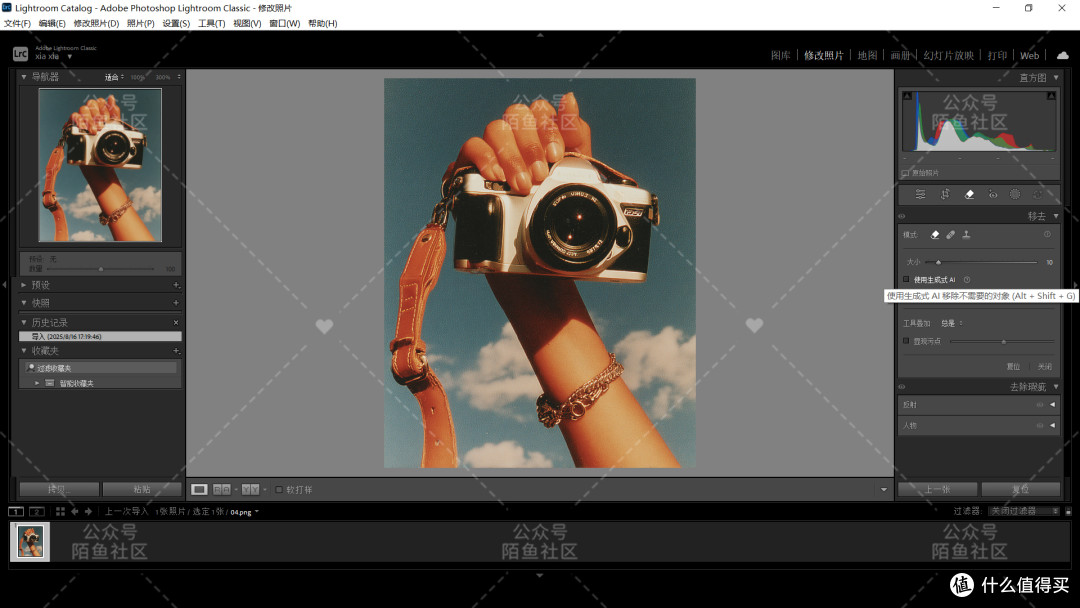
Task: Go forward with filmstrip right arrow
Action: point(88,512)
